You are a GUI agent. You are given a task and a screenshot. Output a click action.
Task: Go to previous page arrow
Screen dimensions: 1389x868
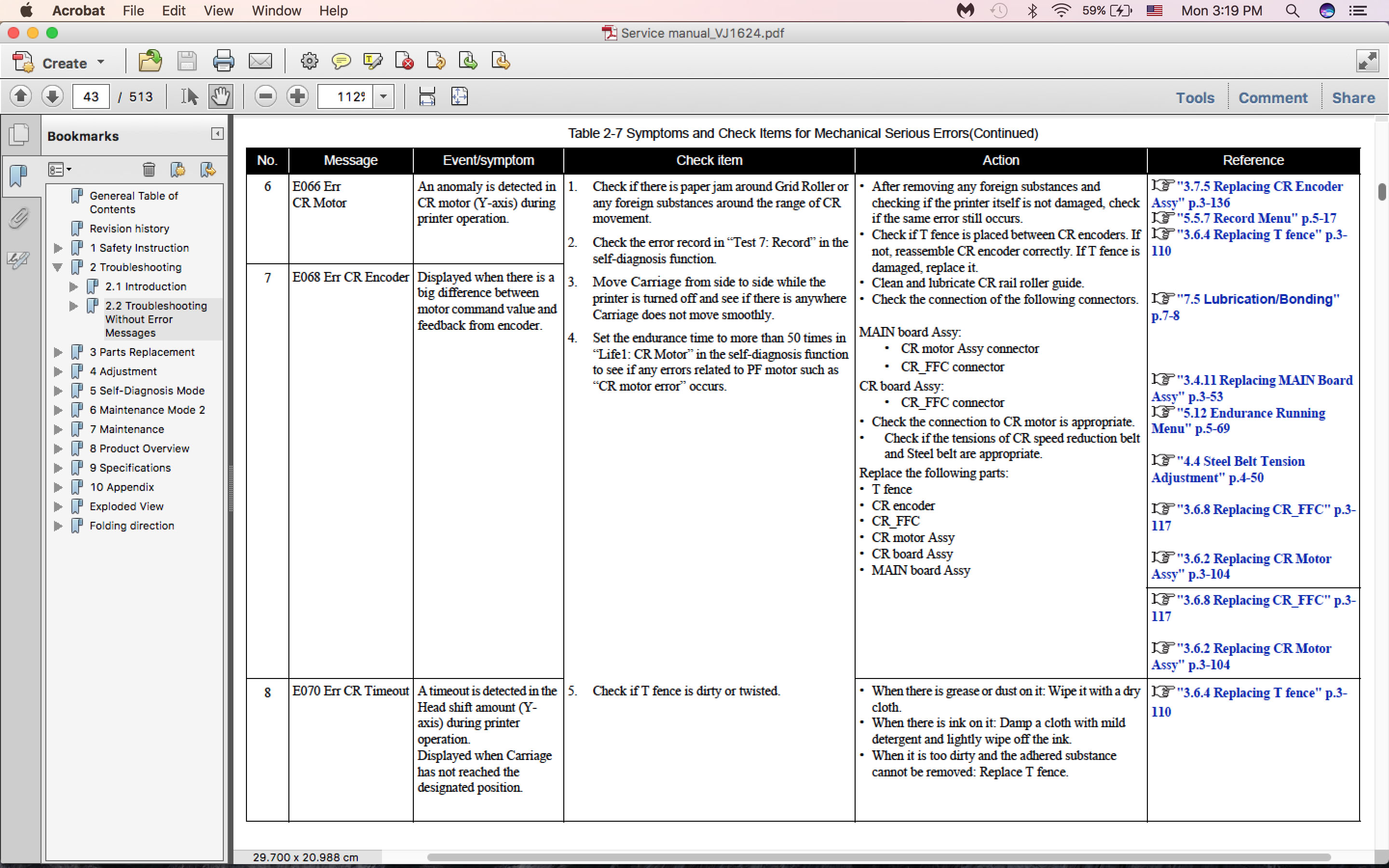[21, 96]
